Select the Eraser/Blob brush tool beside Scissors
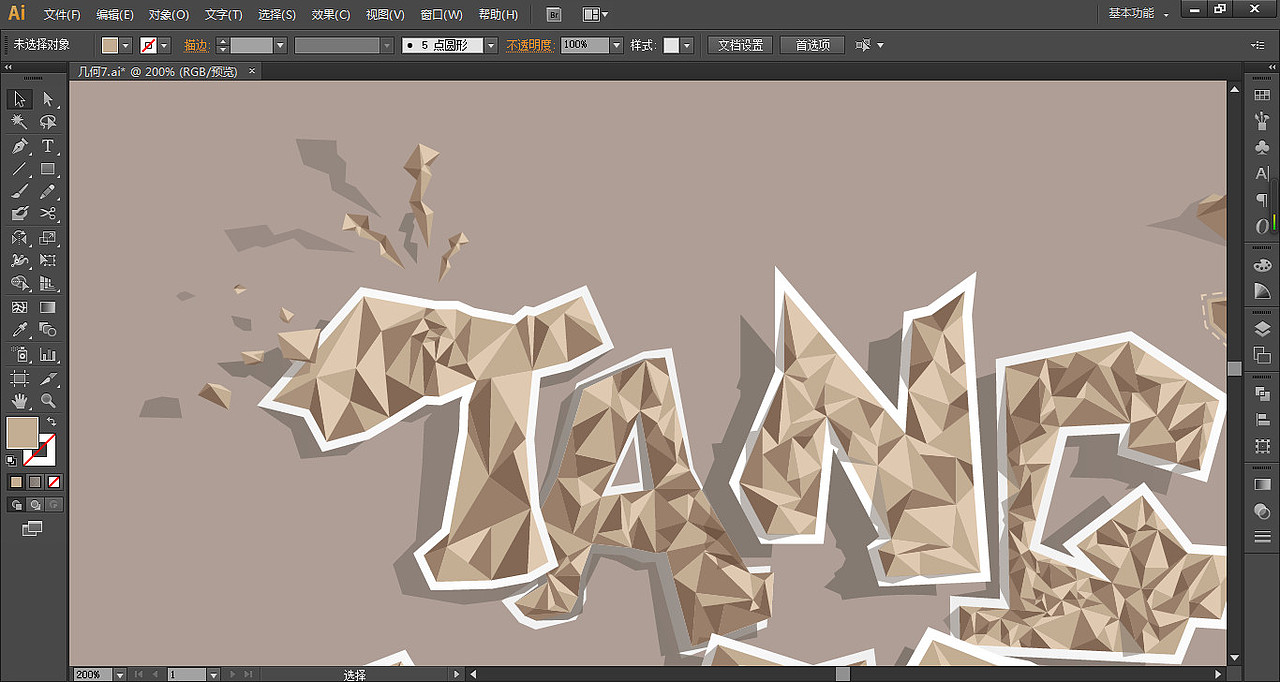The height and width of the screenshot is (682, 1280). (19, 214)
